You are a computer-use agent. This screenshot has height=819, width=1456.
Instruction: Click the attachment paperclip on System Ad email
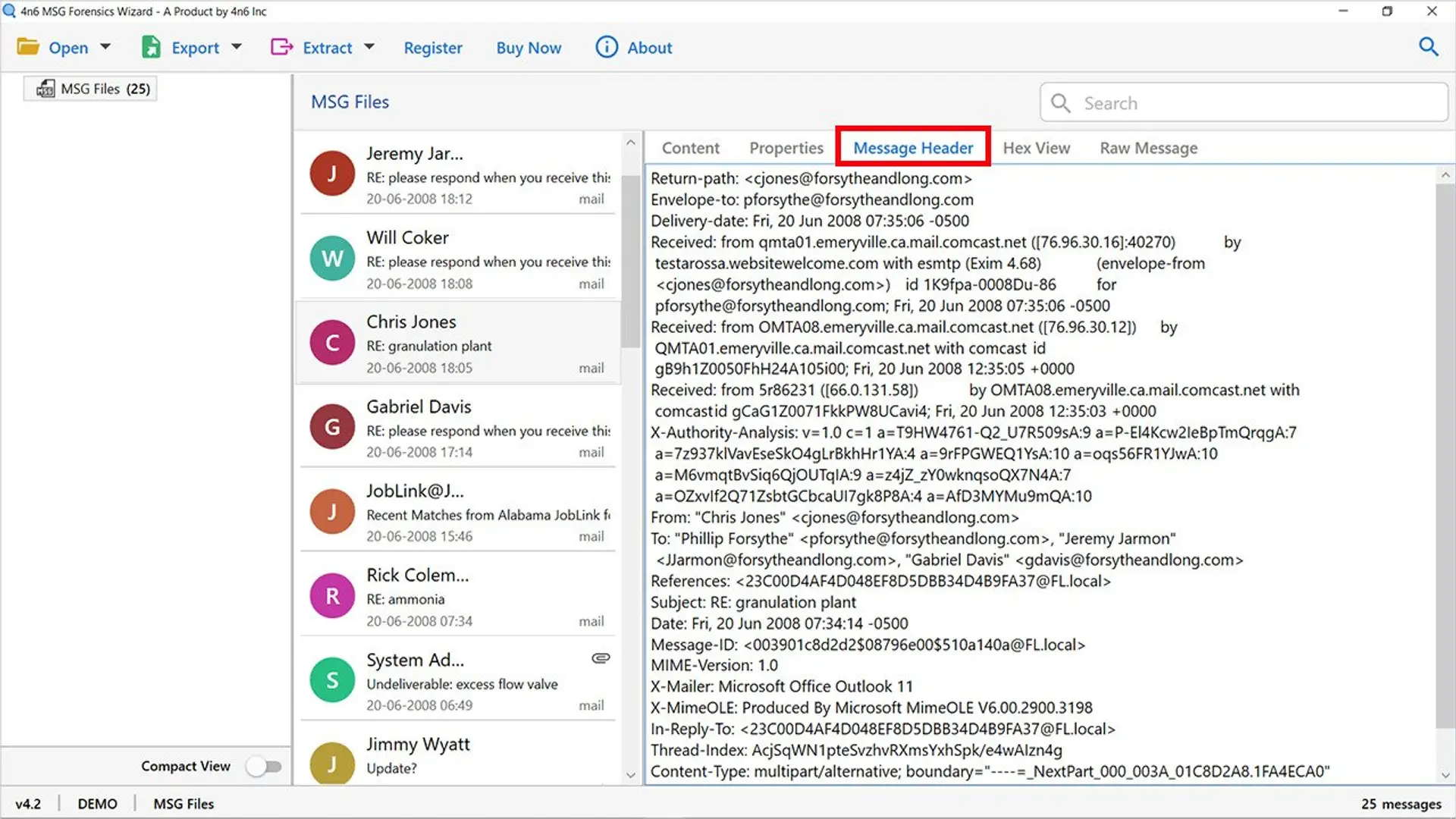pos(601,658)
